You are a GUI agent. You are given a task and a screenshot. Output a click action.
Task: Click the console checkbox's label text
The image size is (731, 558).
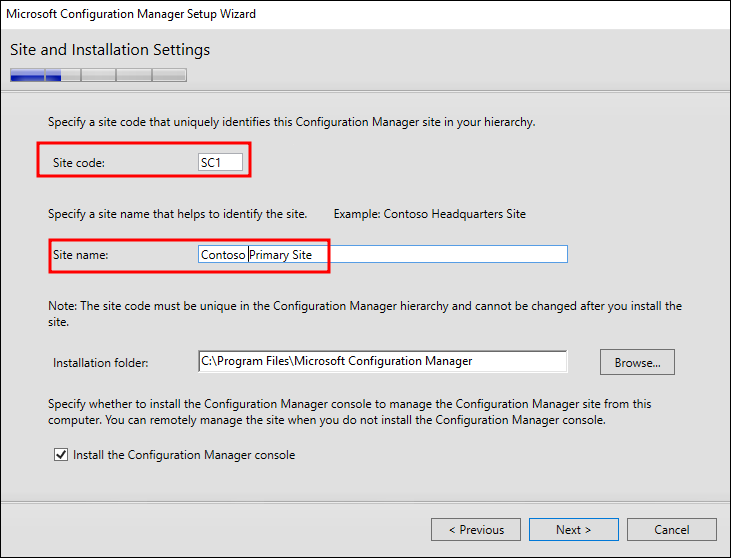pos(184,455)
